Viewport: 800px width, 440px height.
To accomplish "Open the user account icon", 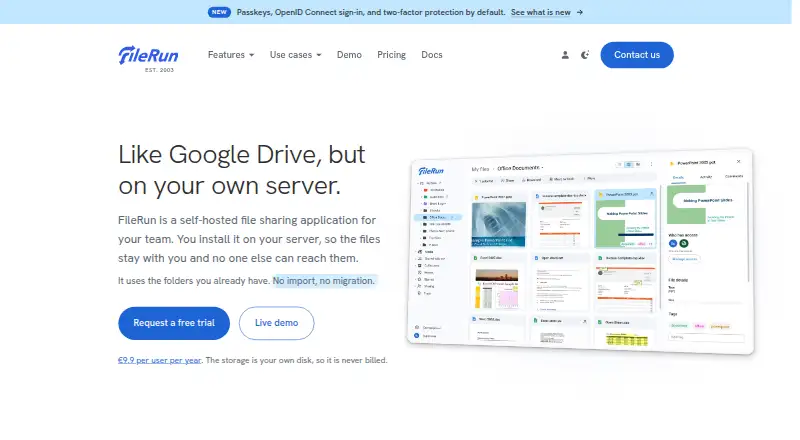I will [565, 55].
